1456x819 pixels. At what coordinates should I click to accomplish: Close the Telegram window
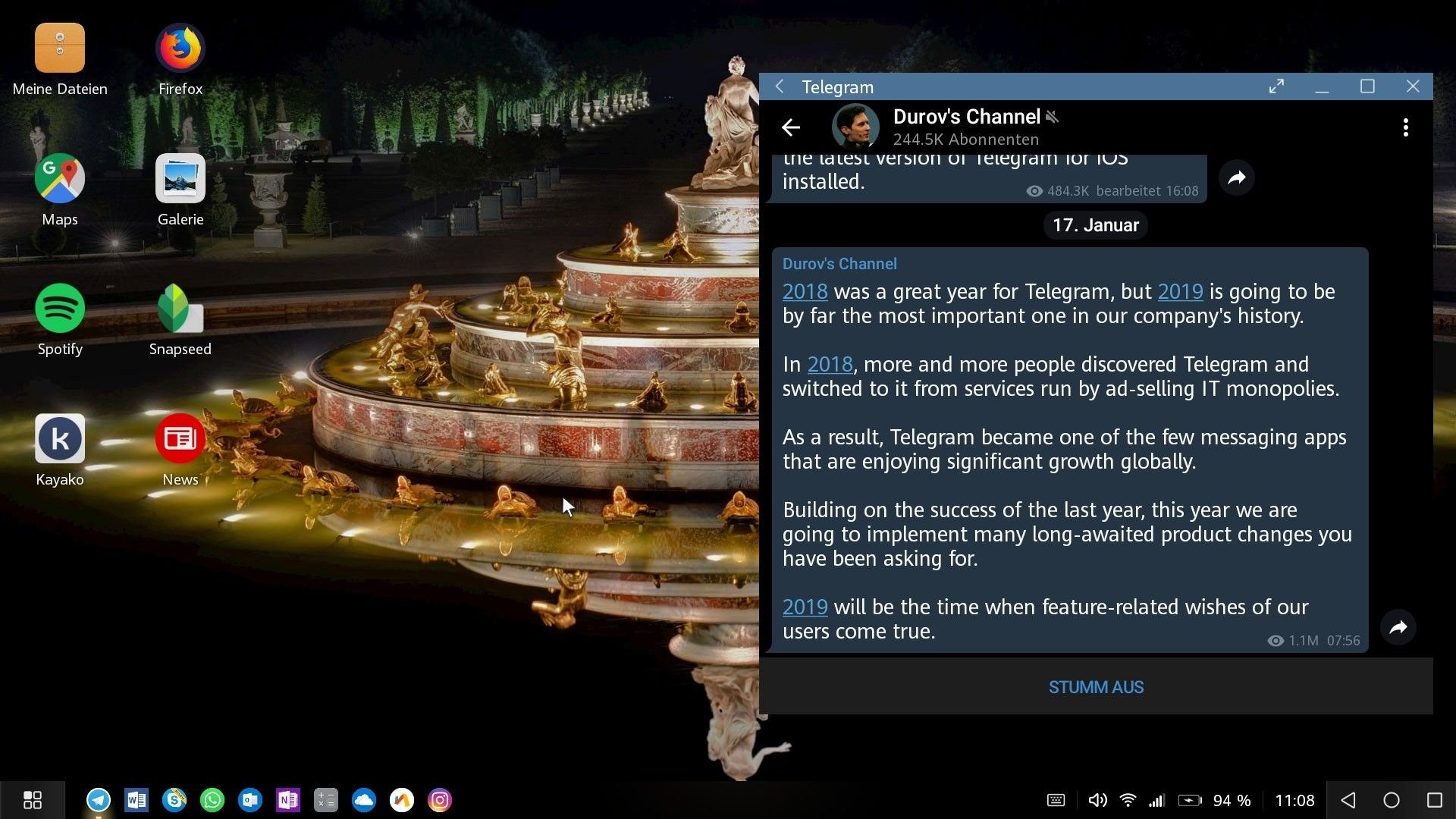point(1413,86)
